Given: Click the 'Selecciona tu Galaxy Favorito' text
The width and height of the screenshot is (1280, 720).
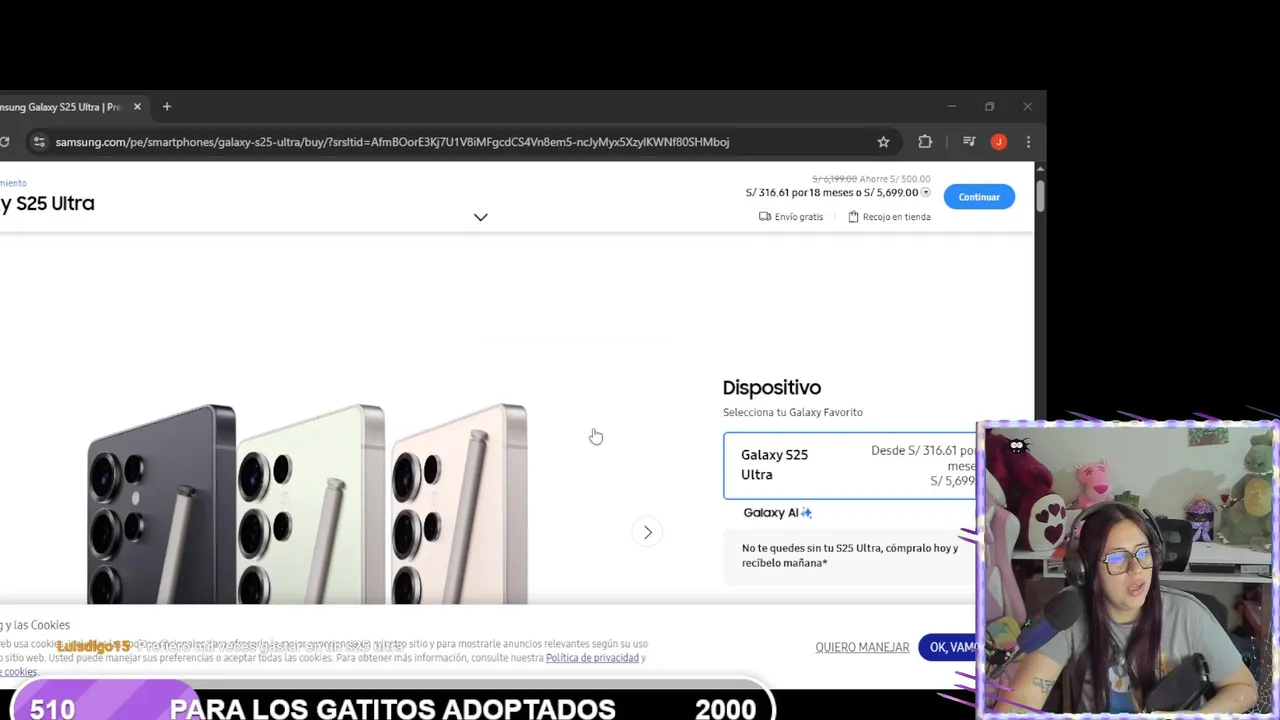Looking at the screenshot, I should 792,412.
